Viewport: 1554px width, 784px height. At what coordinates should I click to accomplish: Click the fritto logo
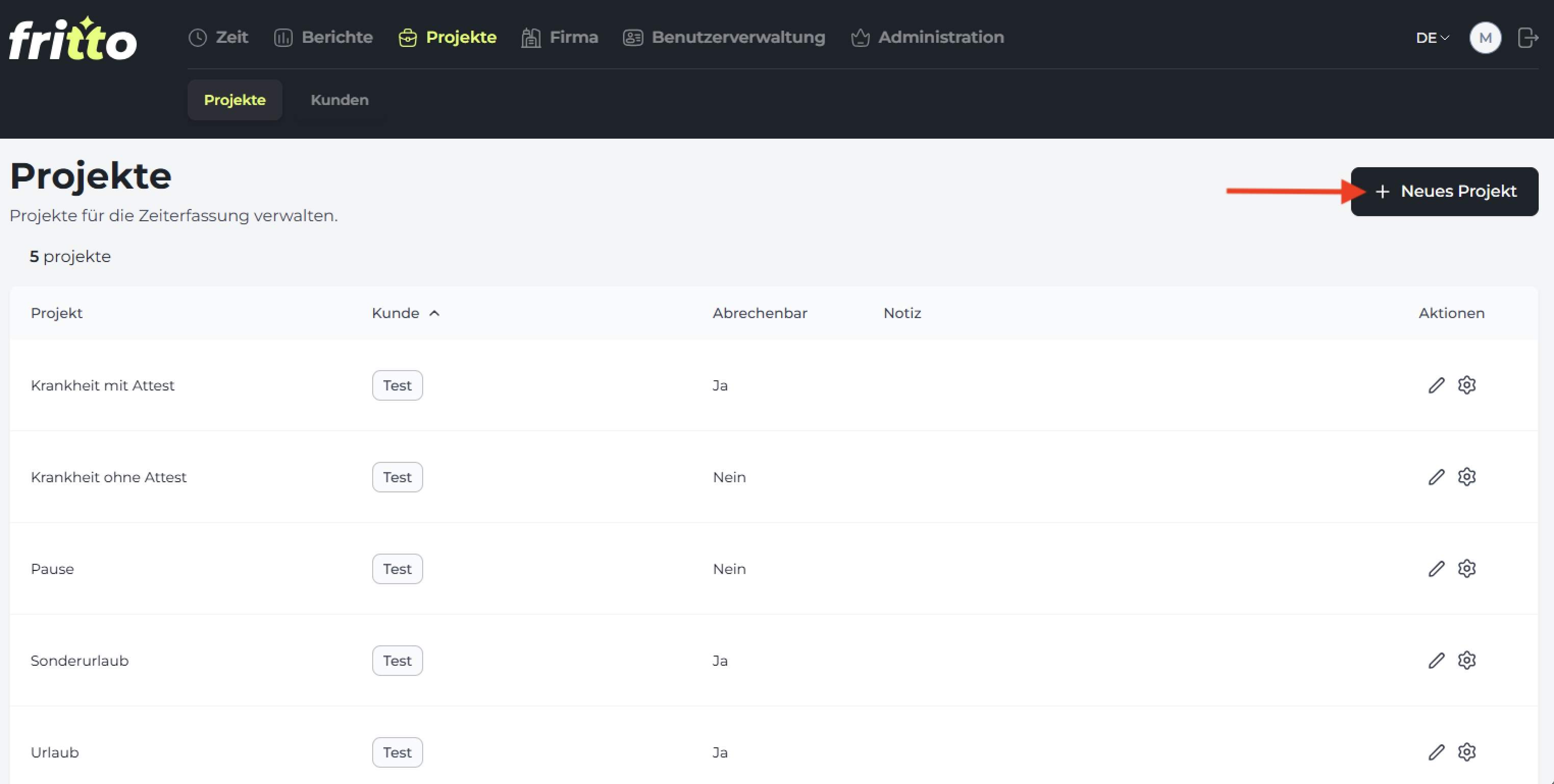click(x=72, y=39)
